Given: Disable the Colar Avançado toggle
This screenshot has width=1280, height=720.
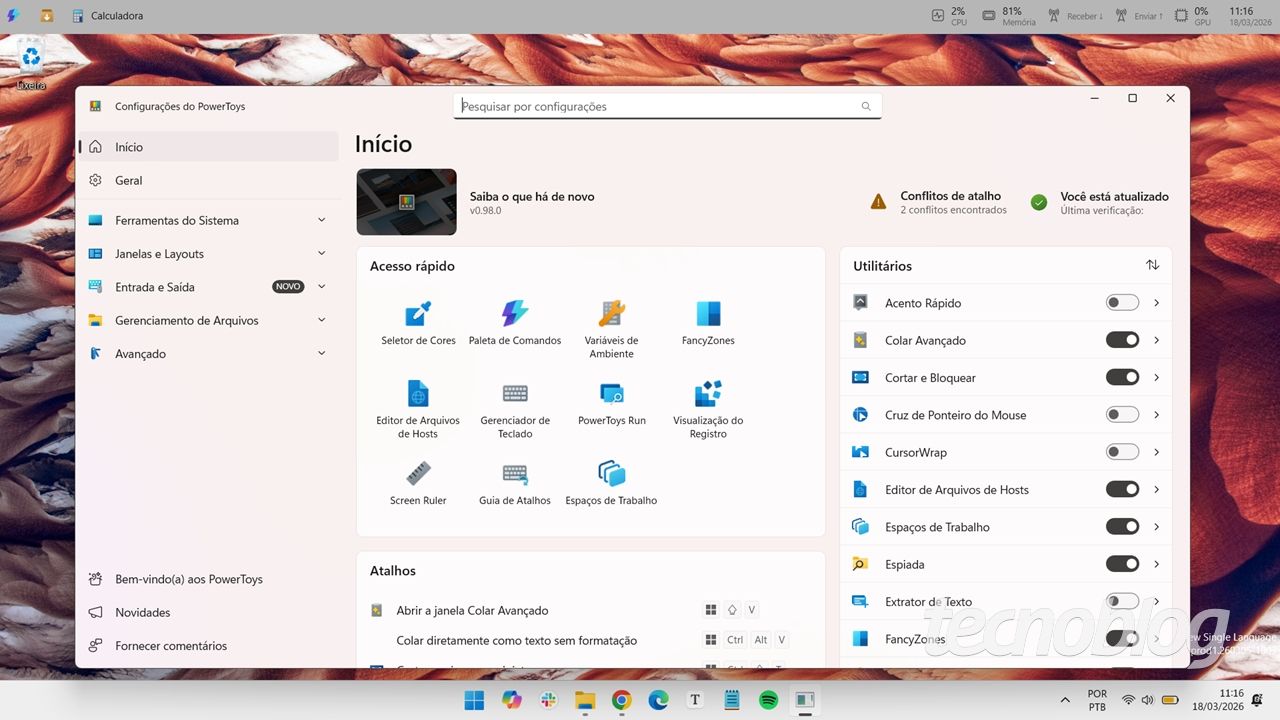Looking at the screenshot, I should (1121, 339).
